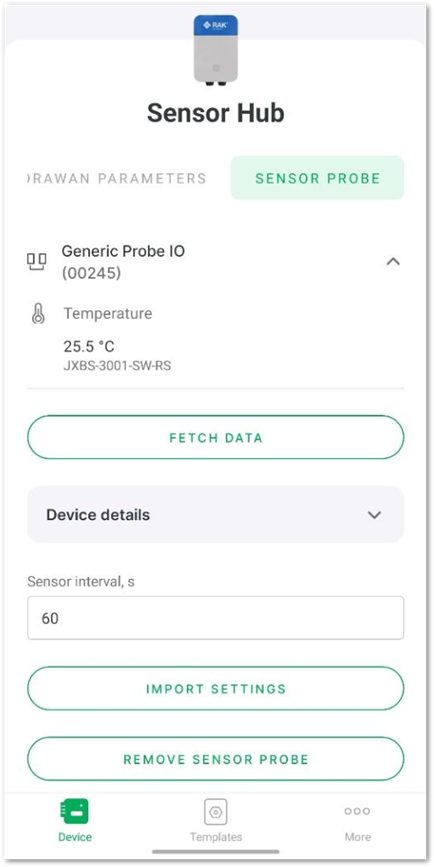The image size is (434, 867).
Task: Open the Device tab icon
Action: click(75, 812)
